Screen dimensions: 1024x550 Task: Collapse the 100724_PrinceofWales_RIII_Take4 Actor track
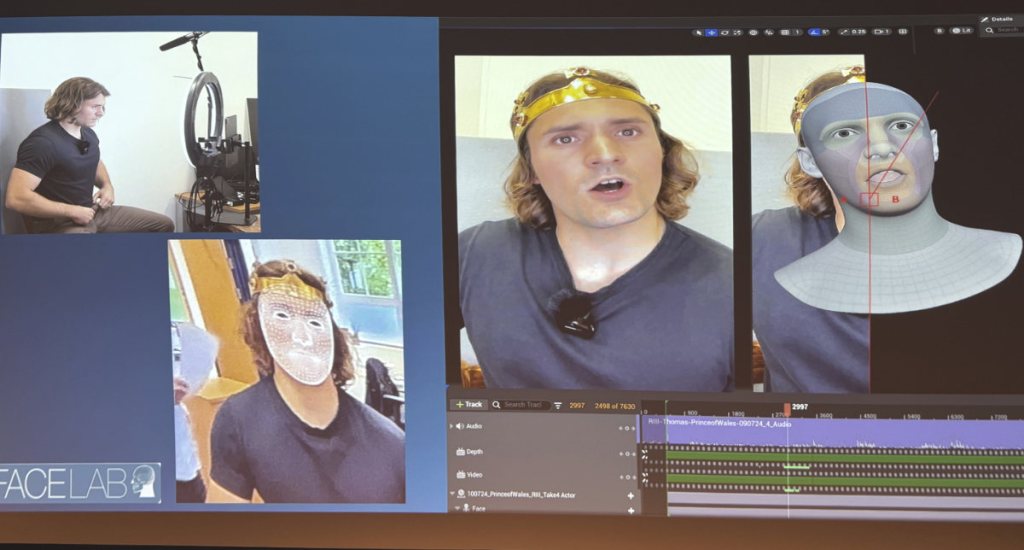tap(451, 494)
